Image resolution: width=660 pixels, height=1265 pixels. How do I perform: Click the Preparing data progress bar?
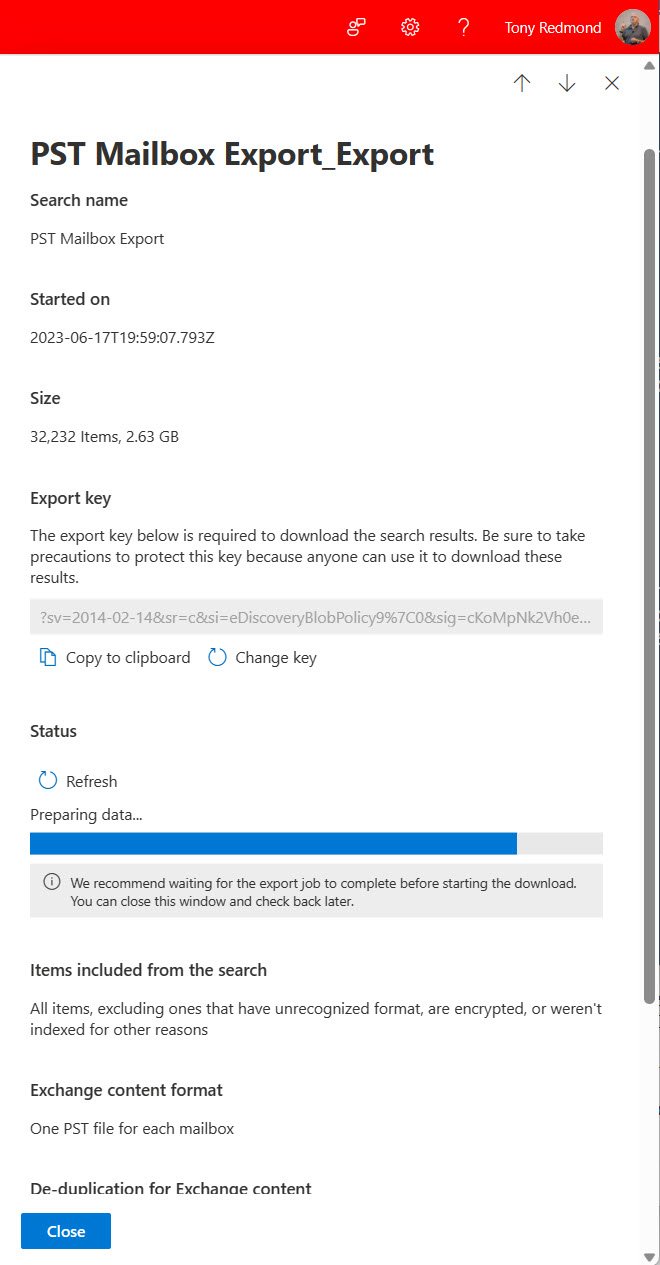(x=316, y=843)
